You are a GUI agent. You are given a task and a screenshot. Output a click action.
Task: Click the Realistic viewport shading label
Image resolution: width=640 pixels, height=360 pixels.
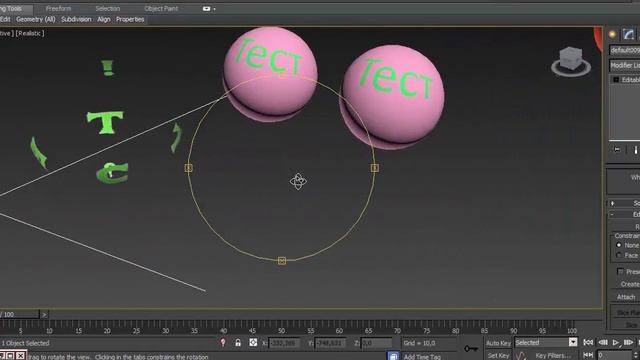[30, 33]
